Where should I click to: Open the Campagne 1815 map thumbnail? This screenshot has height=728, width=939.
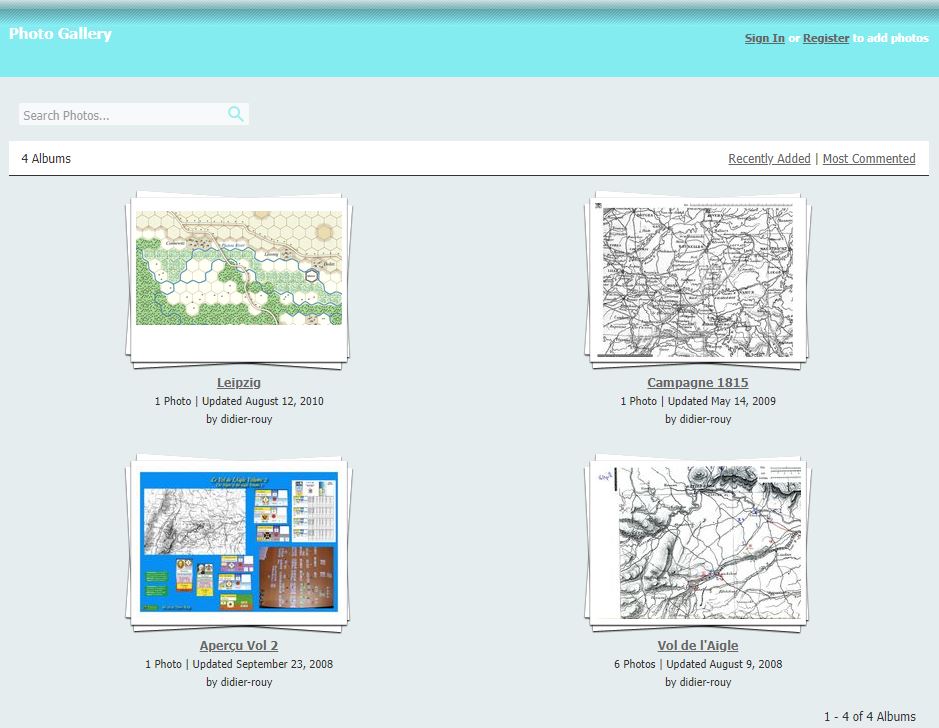[x=697, y=282]
